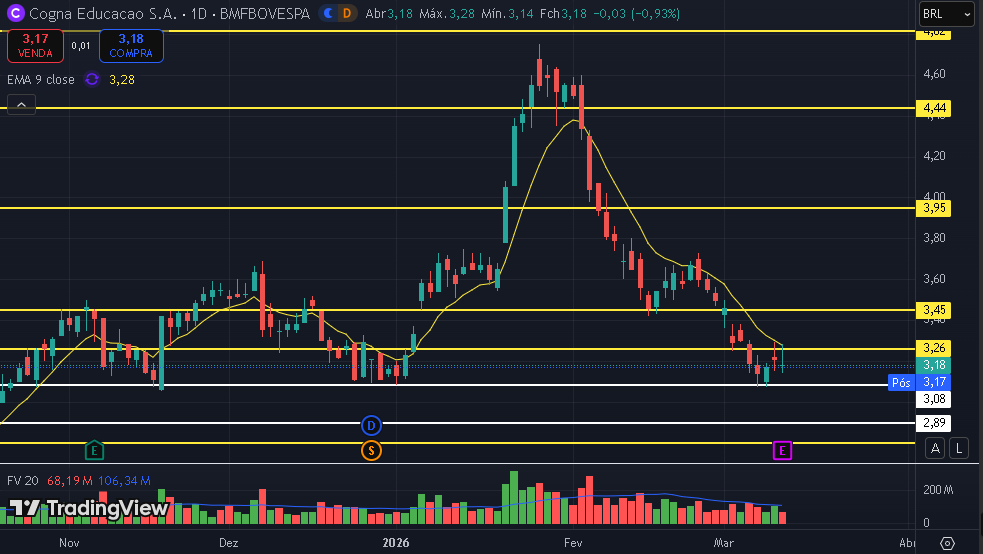Click the VENDA 3,17 sell button
Screen dimensions: 983x554
pyautogui.click(x=35, y=46)
